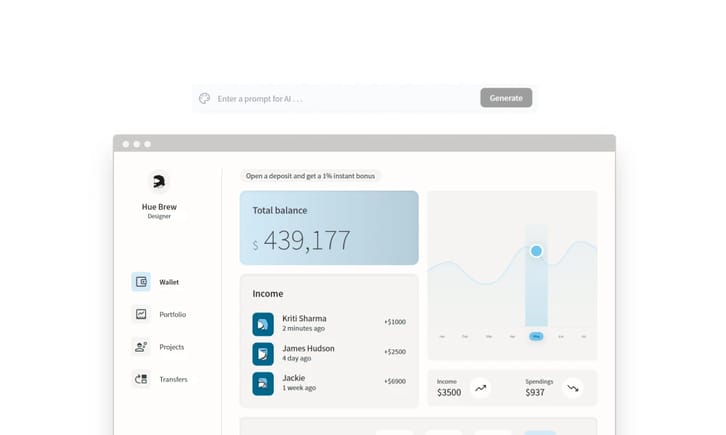Click Jackie's income entry icon
The width and height of the screenshot is (726, 435).
pyautogui.click(x=263, y=383)
